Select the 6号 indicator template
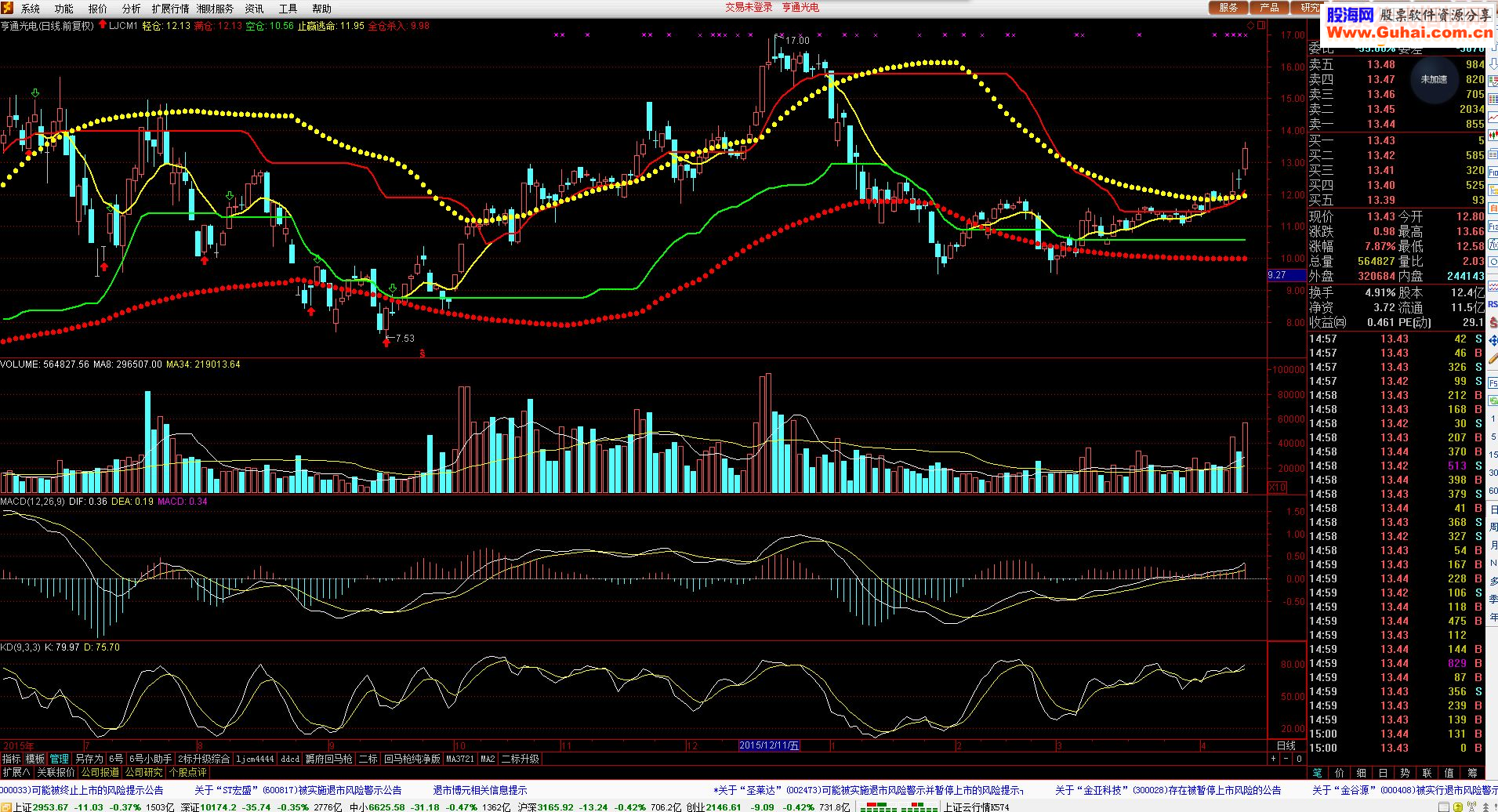The width and height of the screenshot is (1498, 812). tap(116, 759)
